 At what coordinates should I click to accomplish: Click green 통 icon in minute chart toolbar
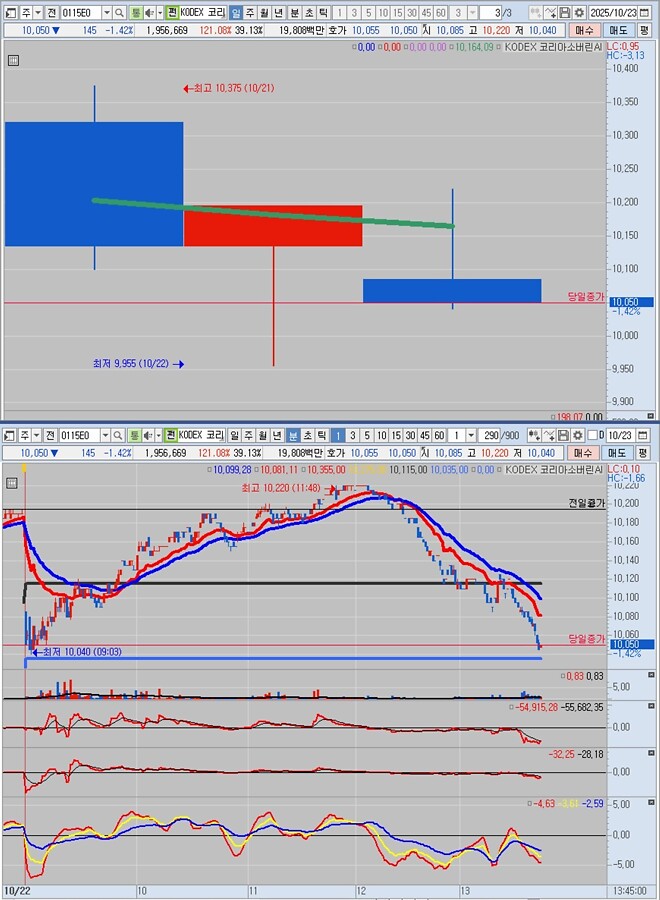(134, 435)
